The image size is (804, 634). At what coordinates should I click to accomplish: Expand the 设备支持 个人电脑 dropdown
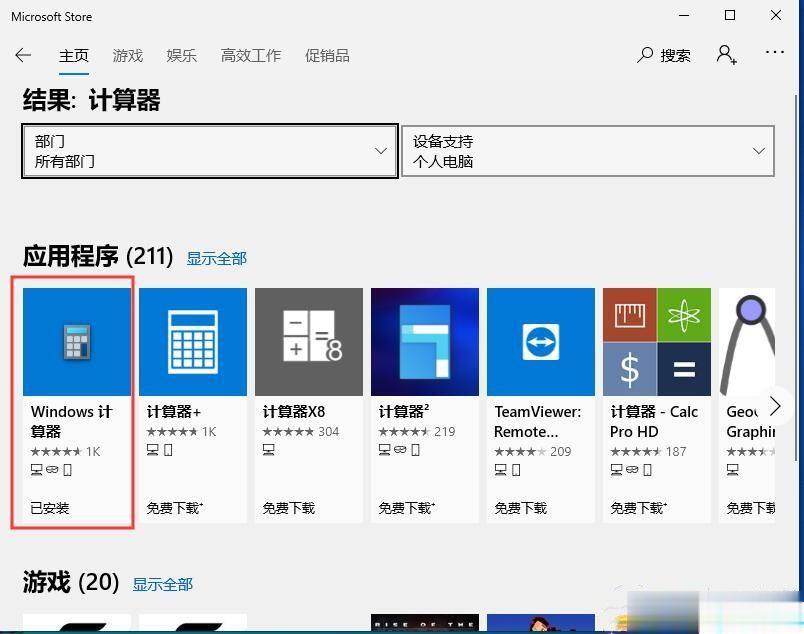click(x=588, y=151)
